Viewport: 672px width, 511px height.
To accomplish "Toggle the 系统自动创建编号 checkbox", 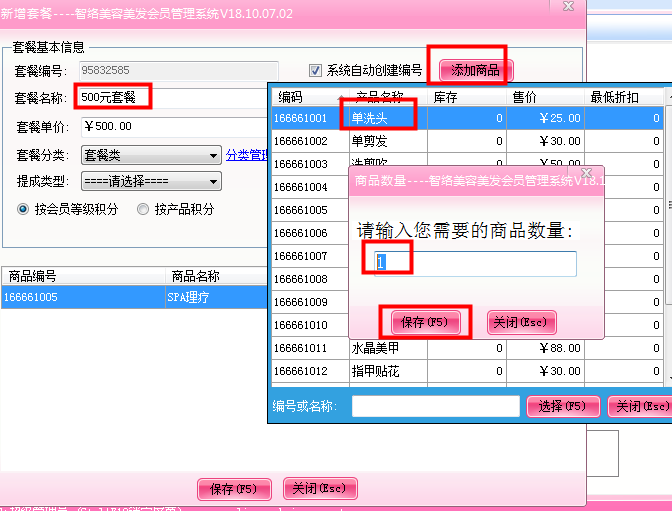I will [x=316, y=71].
